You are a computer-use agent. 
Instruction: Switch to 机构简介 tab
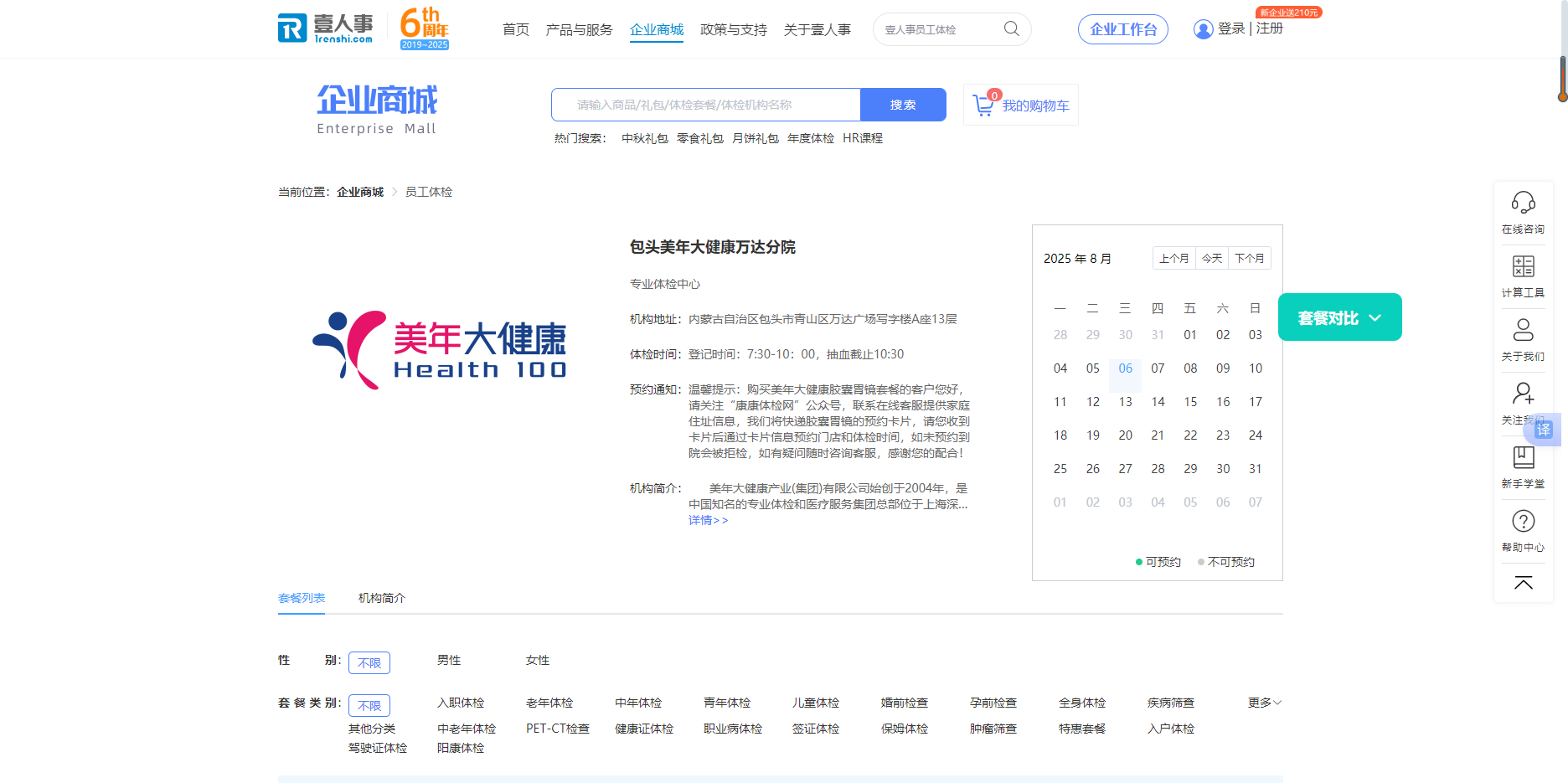point(382,599)
